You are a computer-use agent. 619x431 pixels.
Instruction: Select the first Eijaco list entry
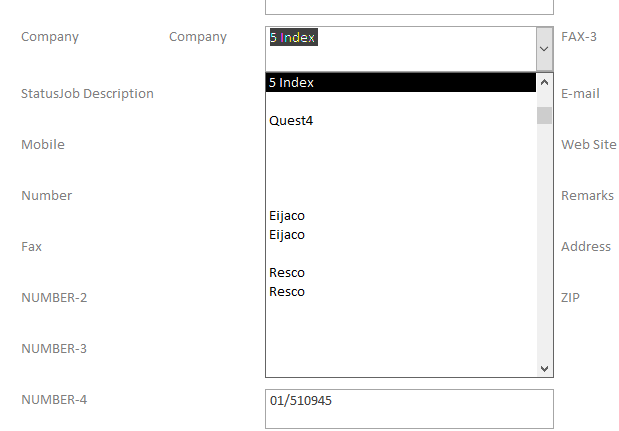[x=287, y=215]
